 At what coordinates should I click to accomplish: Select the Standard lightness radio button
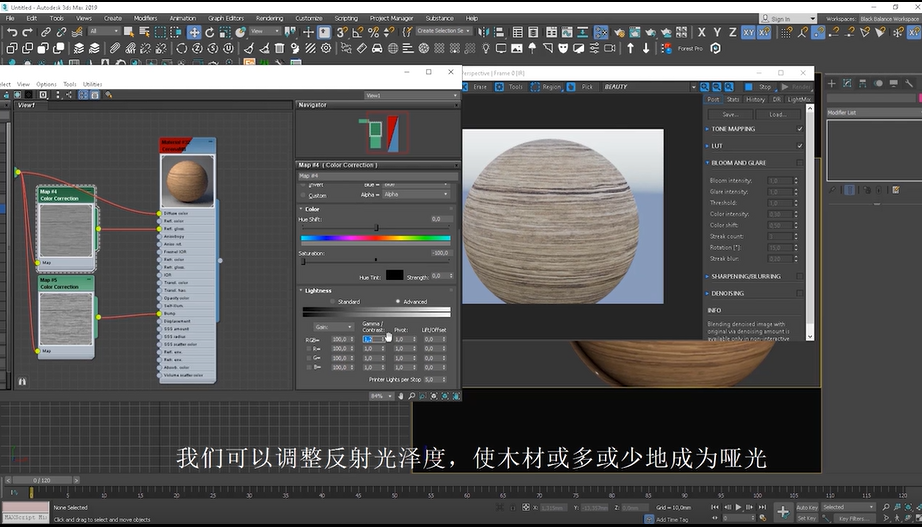pyautogui.click(x=333, y=301)
